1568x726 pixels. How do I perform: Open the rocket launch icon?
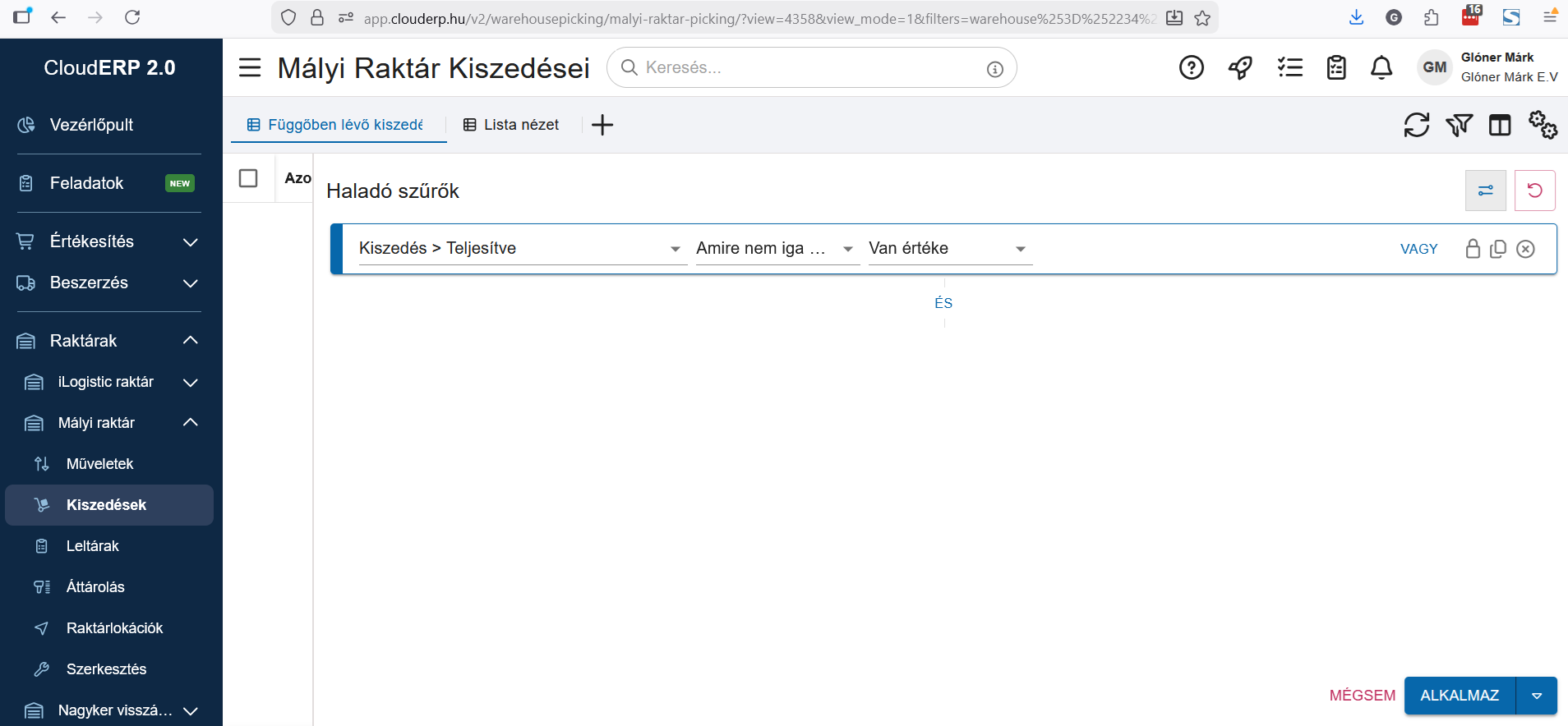(1240, 67)
